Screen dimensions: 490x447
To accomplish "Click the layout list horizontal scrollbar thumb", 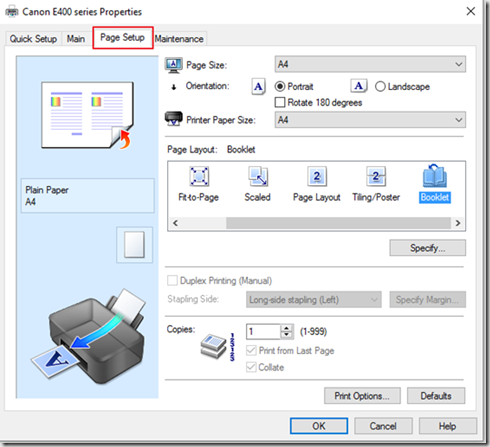I will tap(338, 223).
